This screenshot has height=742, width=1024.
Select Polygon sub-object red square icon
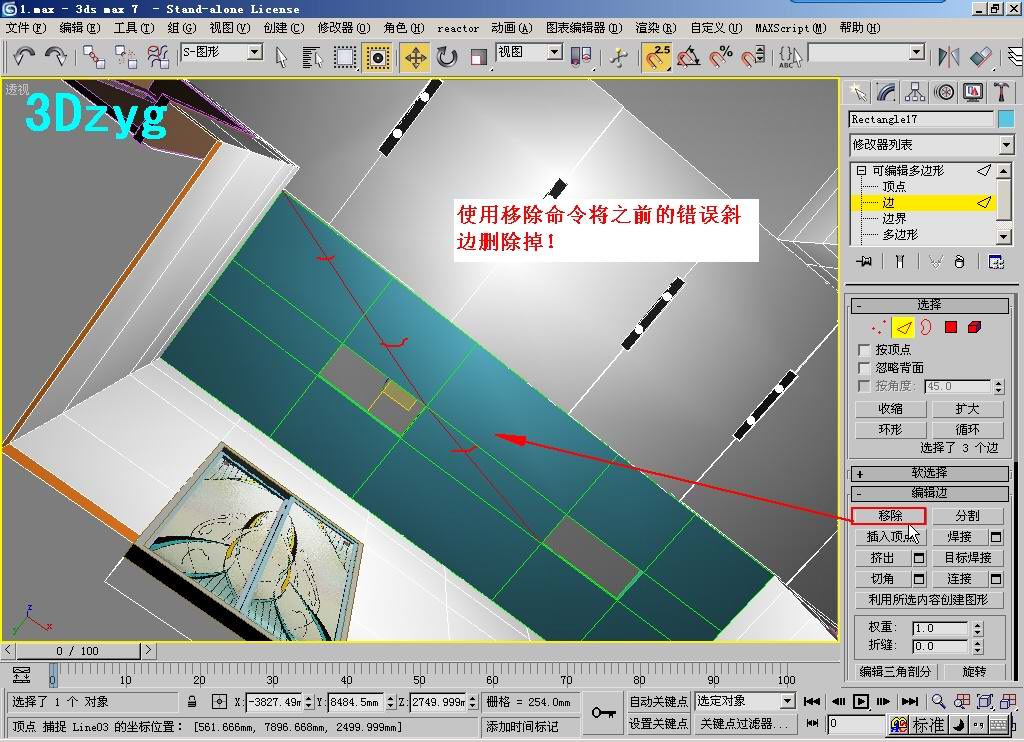pos(951,327)
